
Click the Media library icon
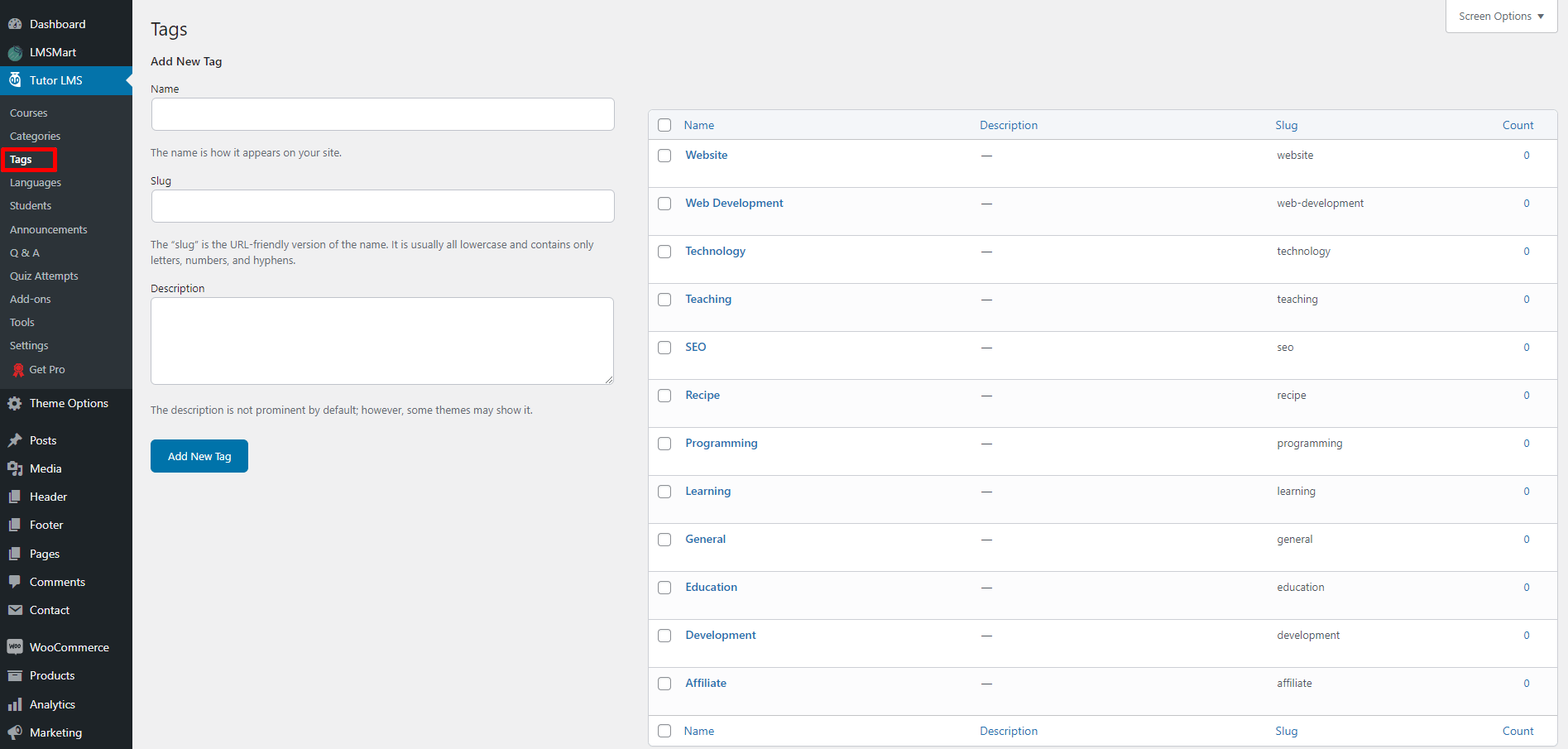(x=15, y=468)
